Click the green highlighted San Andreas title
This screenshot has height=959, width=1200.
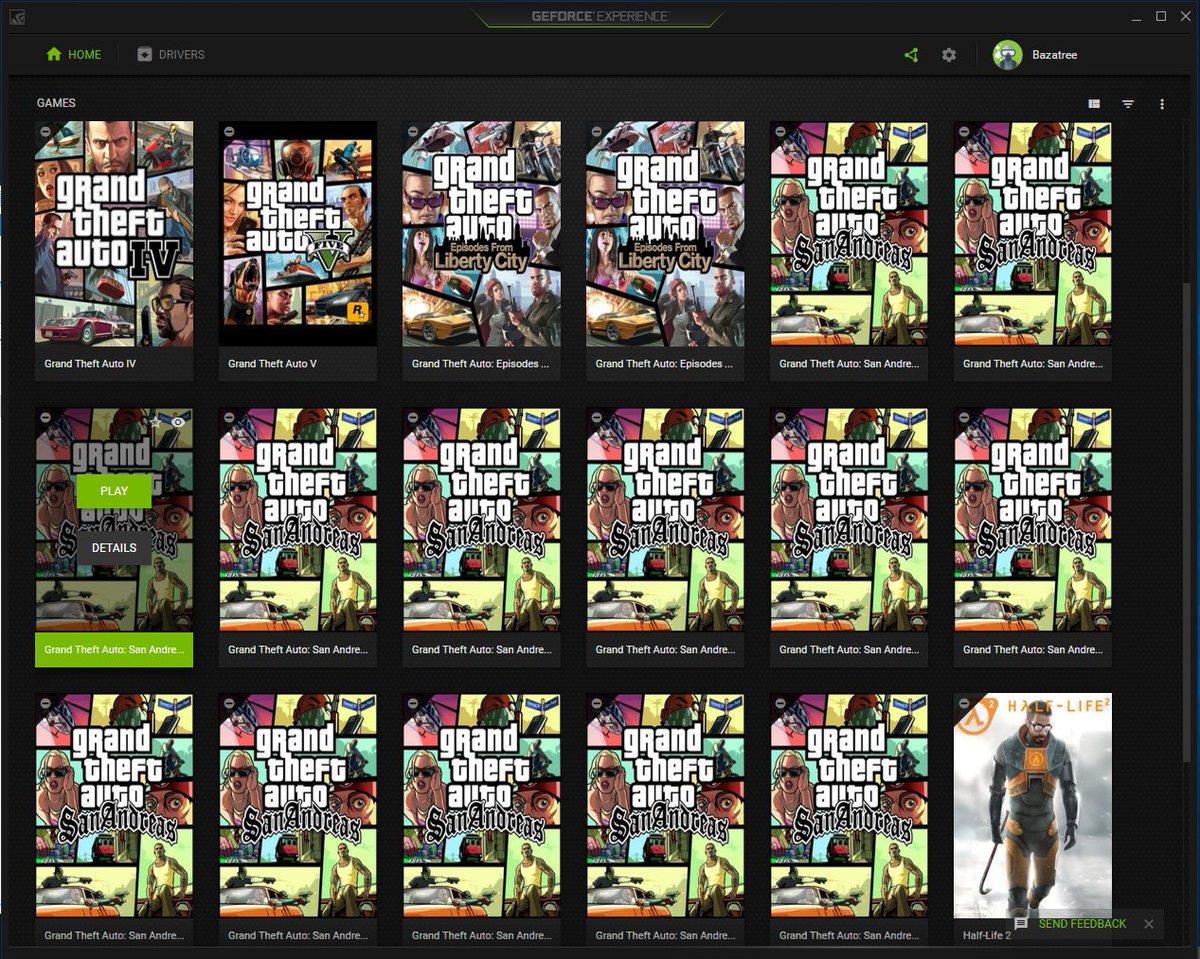coord(114,650)
